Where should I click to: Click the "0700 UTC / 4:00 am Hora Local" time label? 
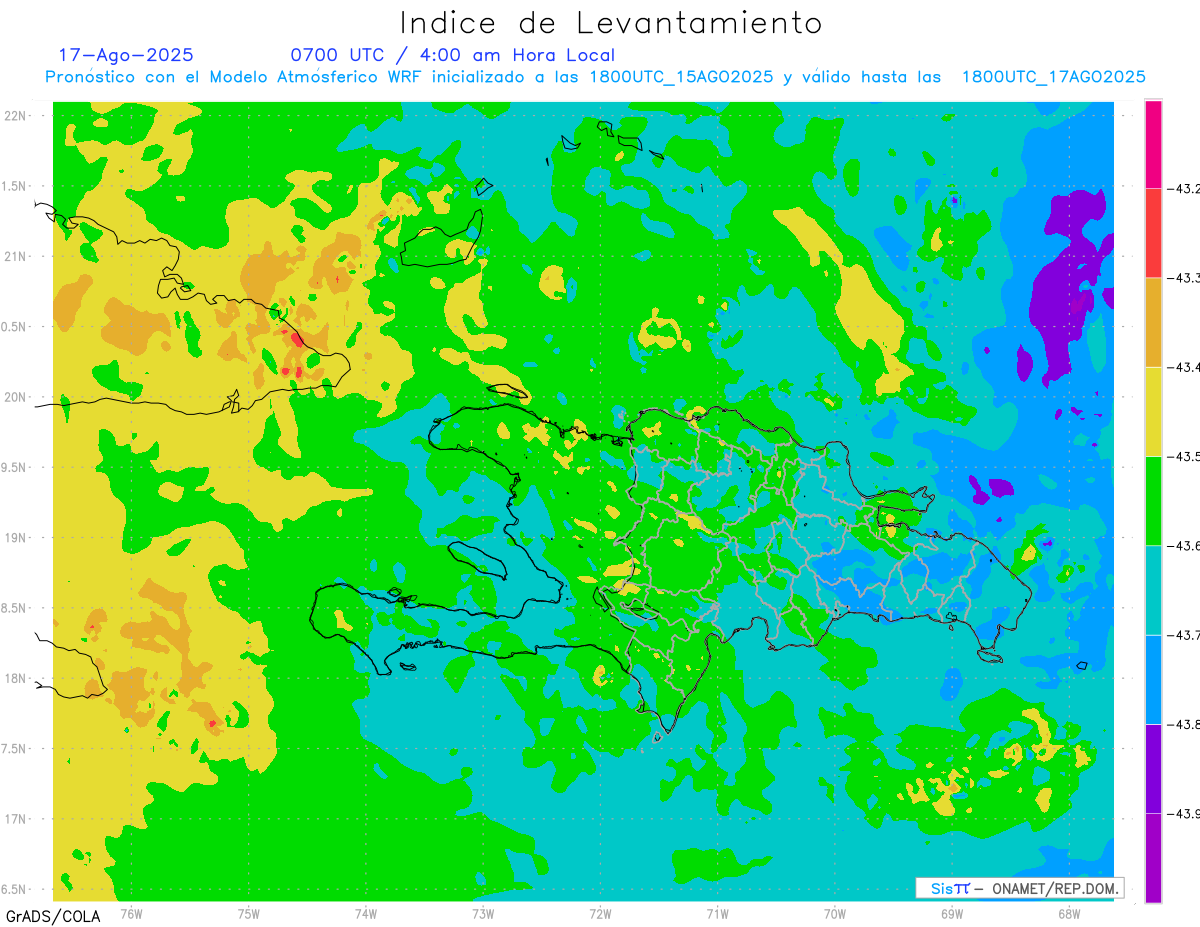click(x=452, y=55)
